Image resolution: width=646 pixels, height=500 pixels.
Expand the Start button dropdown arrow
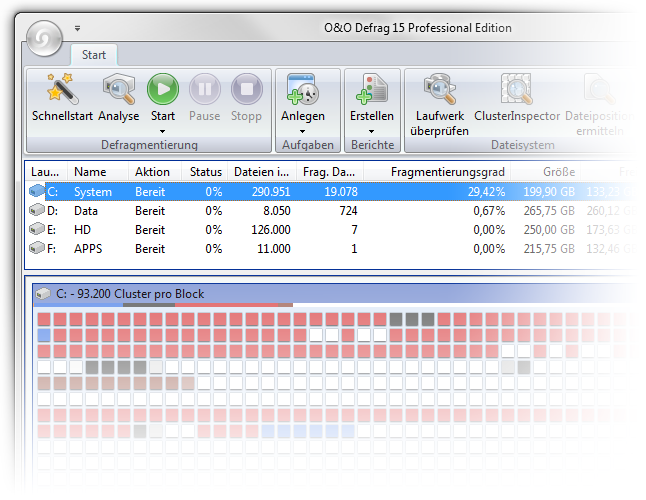(162, 131)
